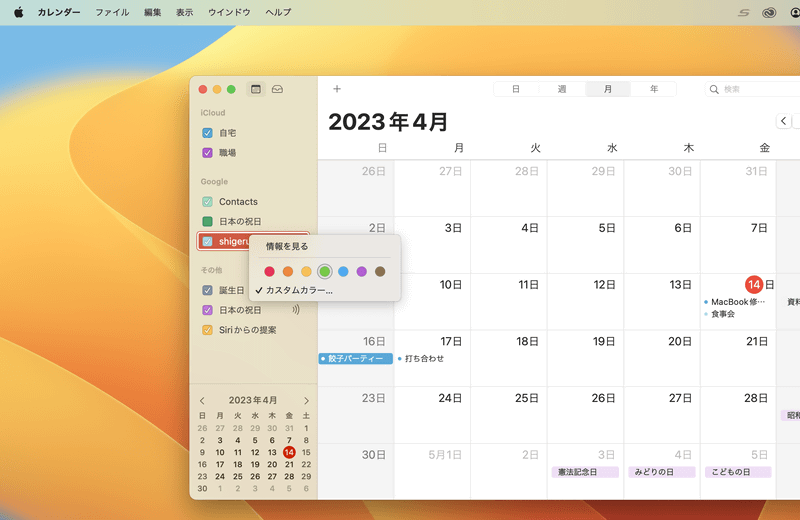Open the 表示 menu
This screenshot has height=520, width=800.
[184, 12]
